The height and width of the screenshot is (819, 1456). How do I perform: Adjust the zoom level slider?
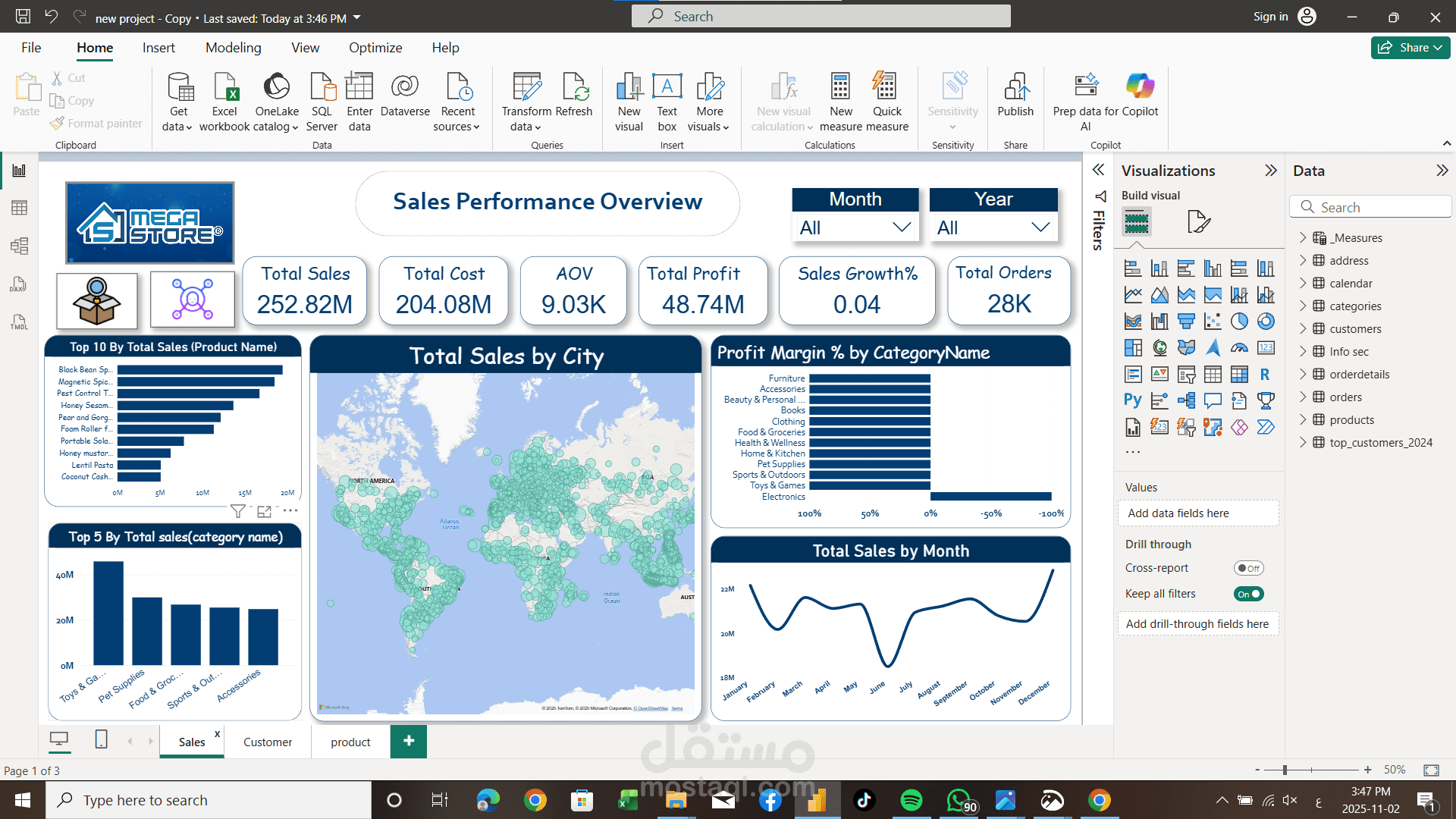coord(1285,770)
